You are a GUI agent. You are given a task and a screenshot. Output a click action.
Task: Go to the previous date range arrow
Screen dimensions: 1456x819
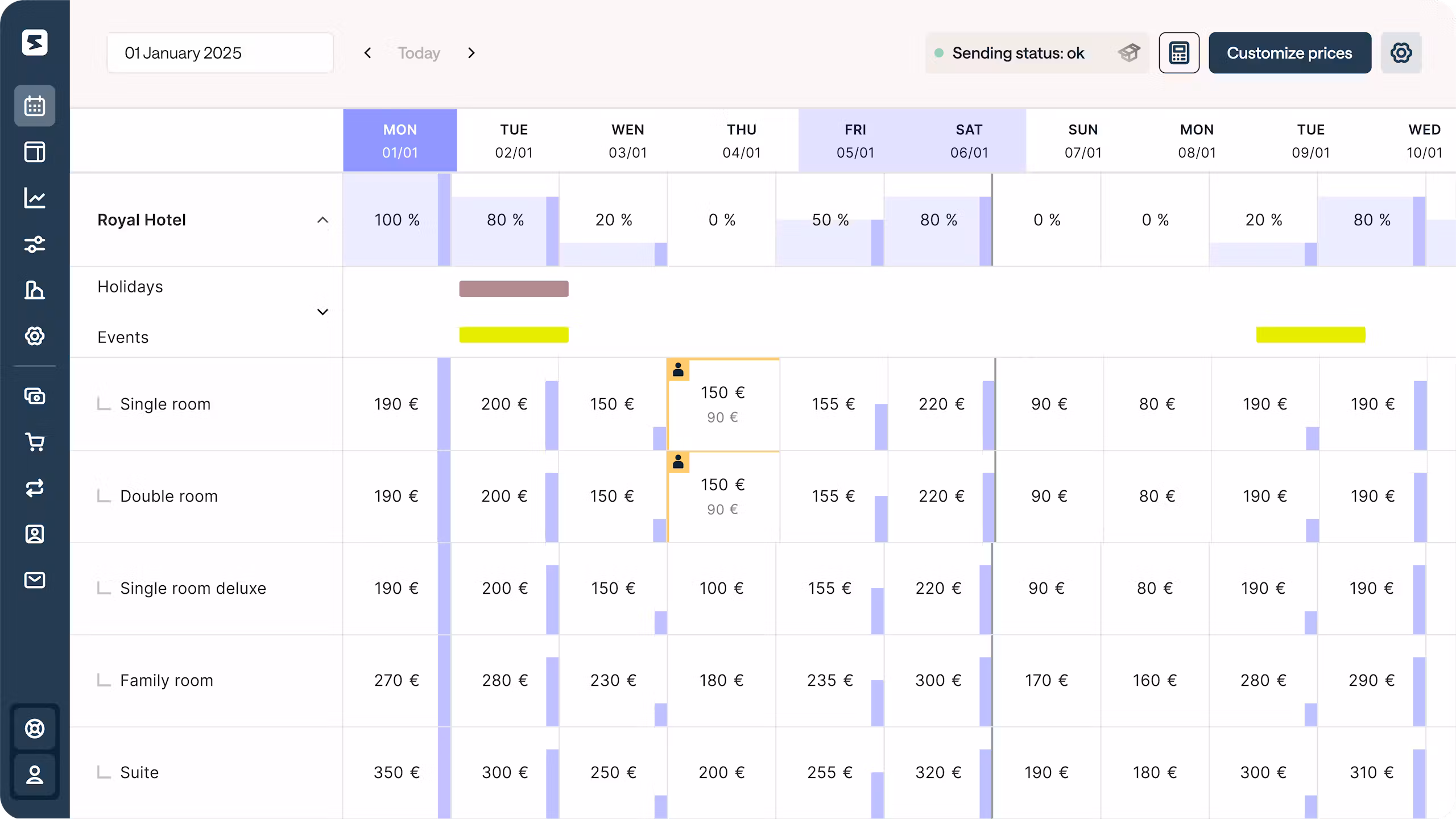tap(368, 53)
